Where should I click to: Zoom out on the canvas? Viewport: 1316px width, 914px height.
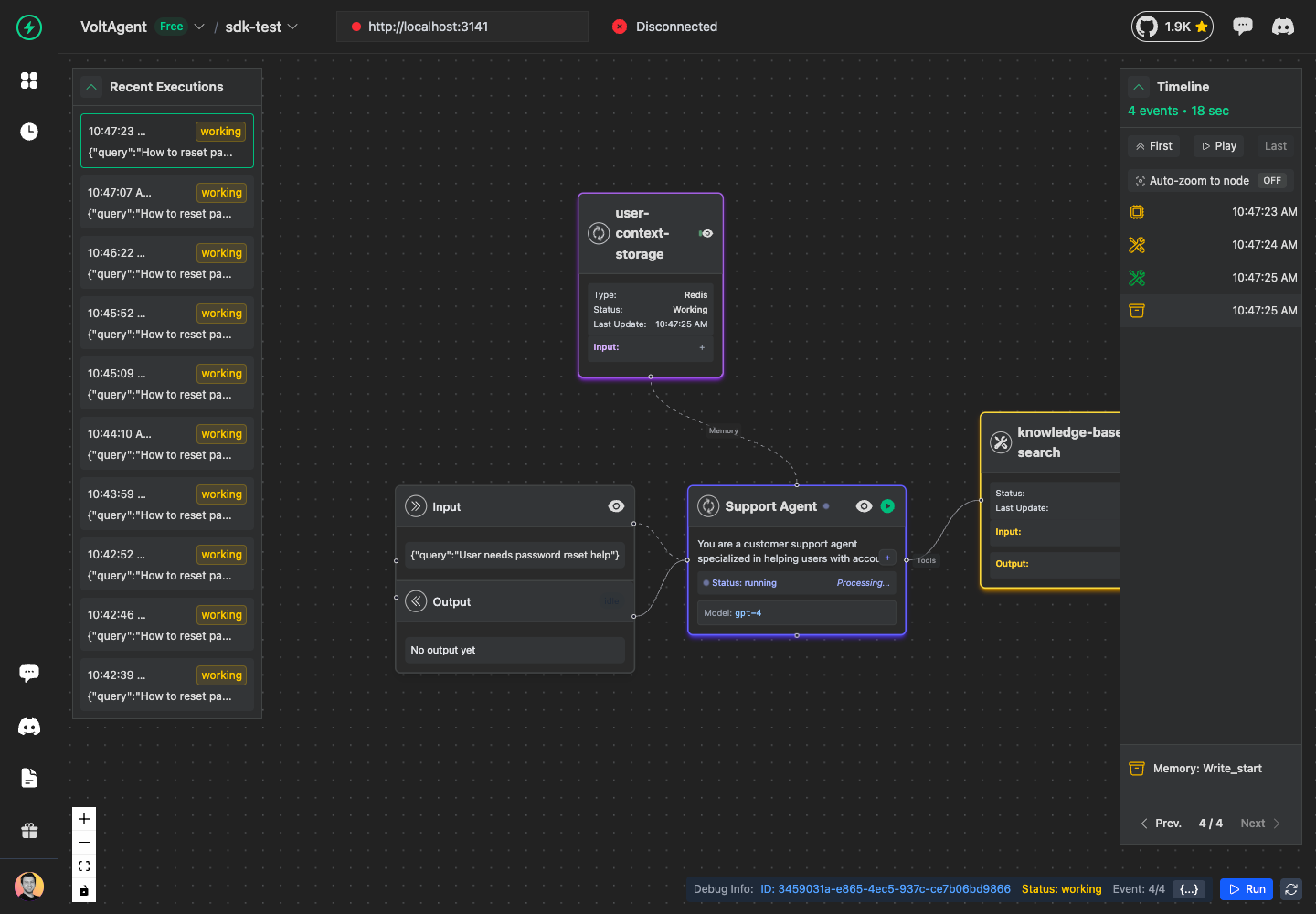84,843
